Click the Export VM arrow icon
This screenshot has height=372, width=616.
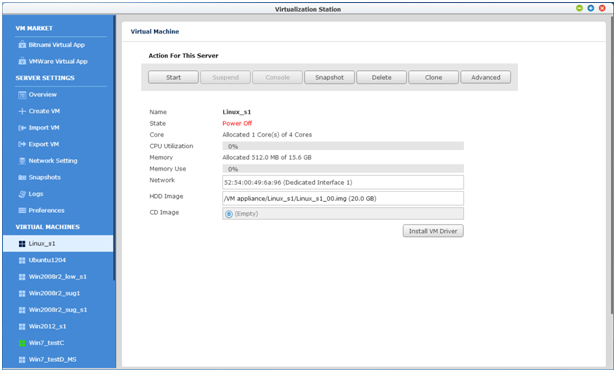pyautogui.click(x=22, y=144)
